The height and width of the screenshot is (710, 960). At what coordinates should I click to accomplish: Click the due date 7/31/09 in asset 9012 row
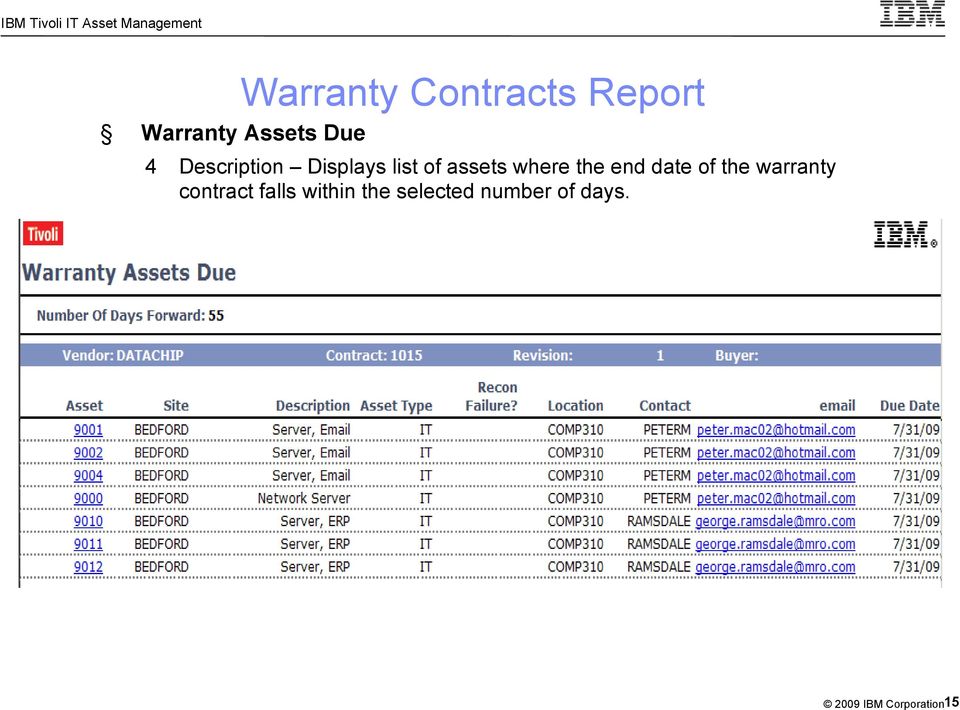(916, 567)
